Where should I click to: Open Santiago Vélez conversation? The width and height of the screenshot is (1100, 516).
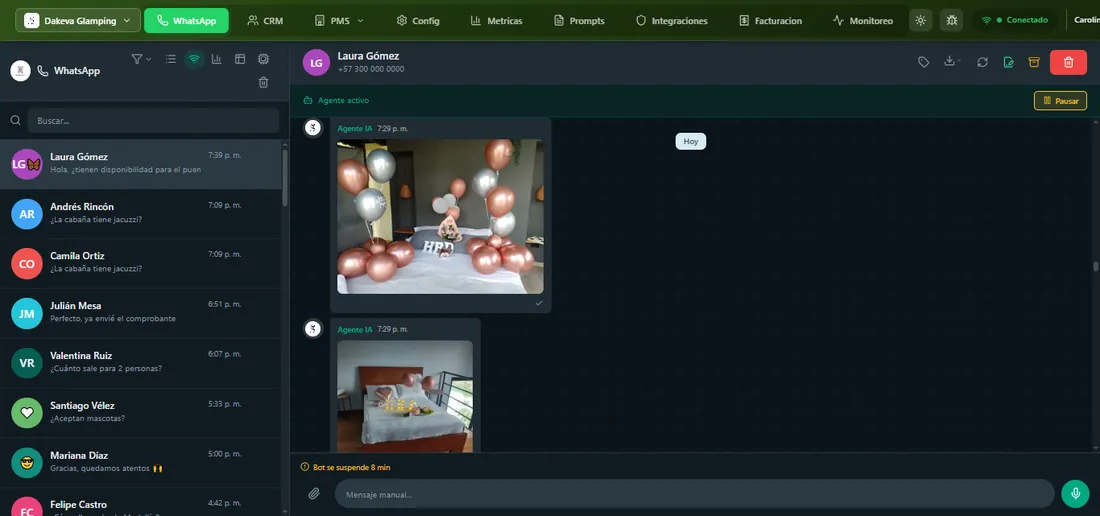(x=140, y=413)
